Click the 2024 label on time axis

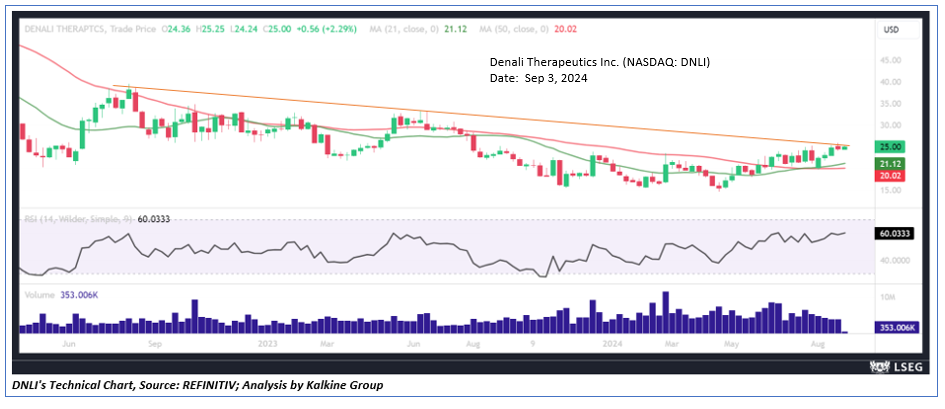(612, 343)
